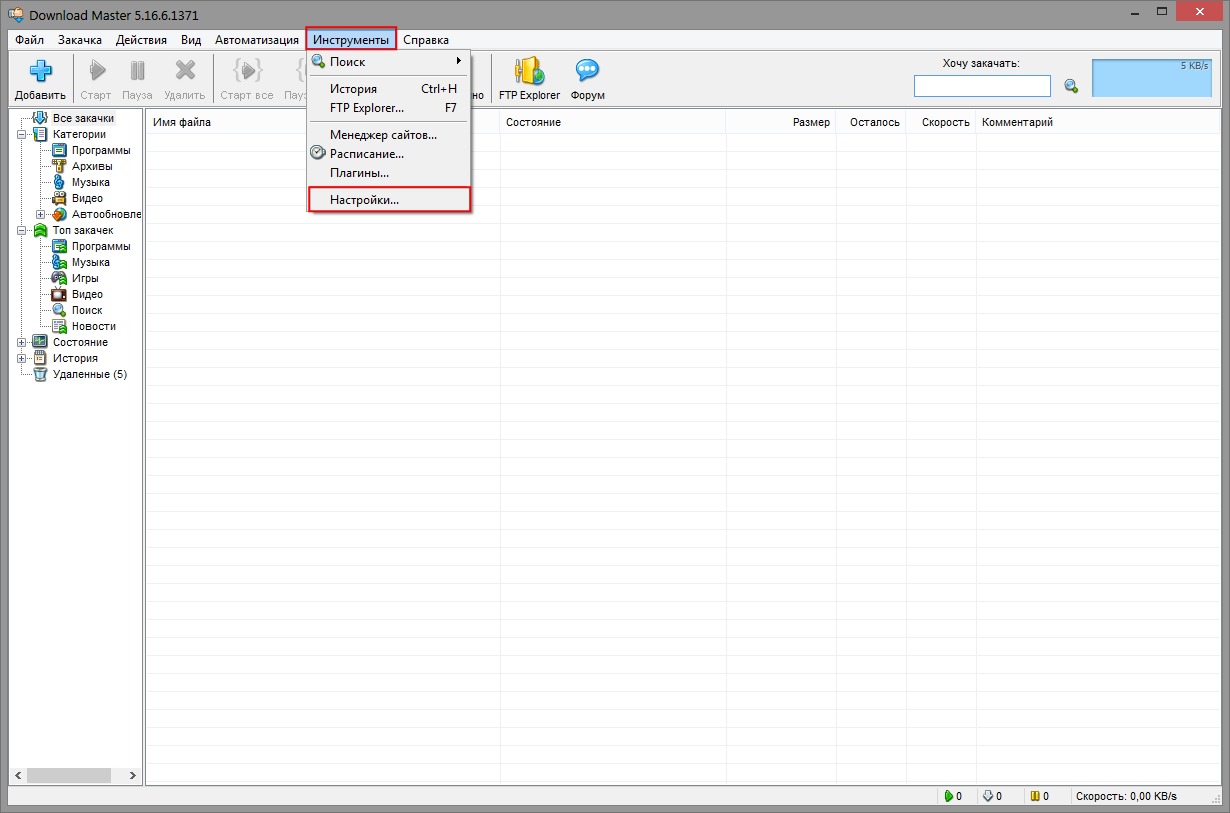Click the green active downloads status icon

pos(948,796)
